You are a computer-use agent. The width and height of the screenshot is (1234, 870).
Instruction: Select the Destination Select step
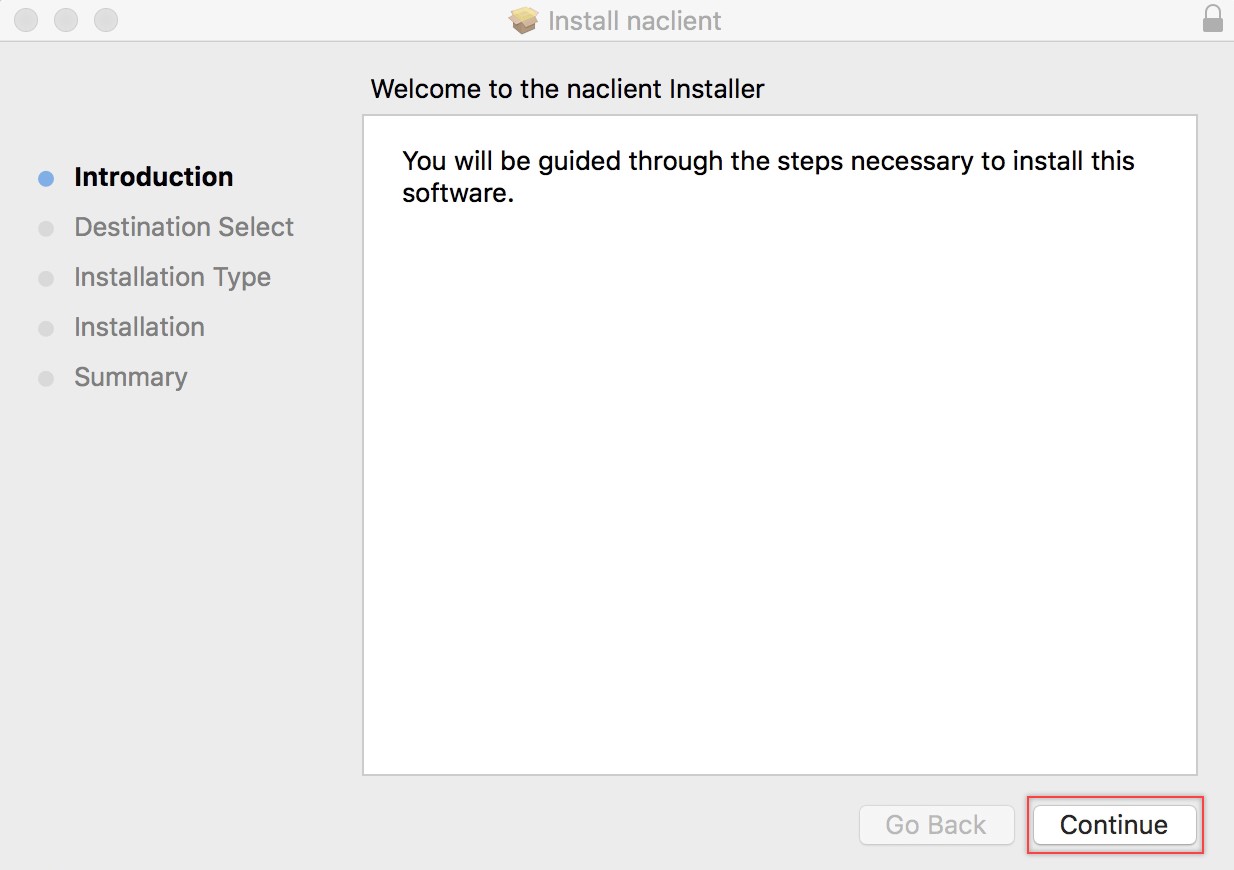coord(184,227)
